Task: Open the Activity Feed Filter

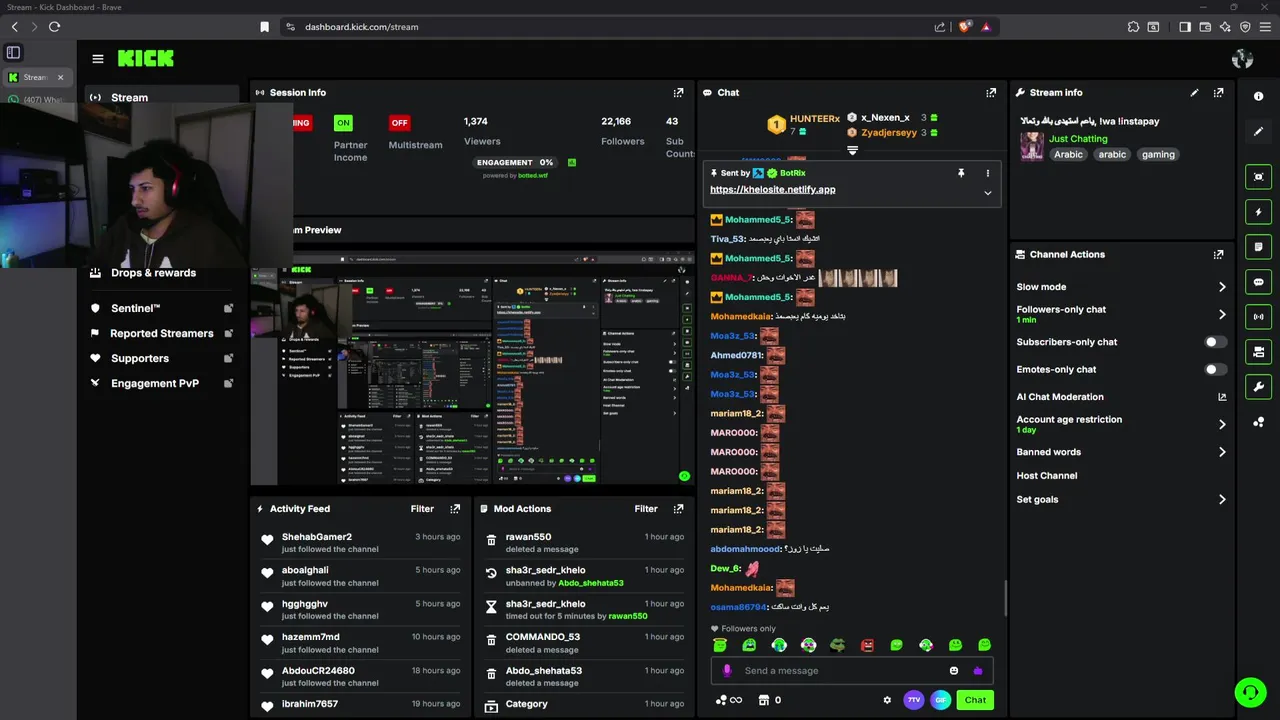Action: [422, 508]
